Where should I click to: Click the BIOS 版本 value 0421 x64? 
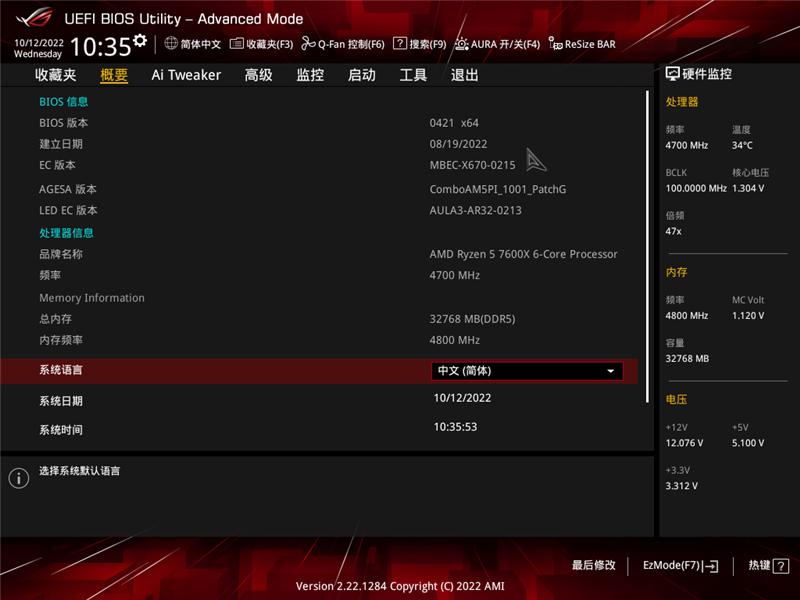click(x=454, y=123)
